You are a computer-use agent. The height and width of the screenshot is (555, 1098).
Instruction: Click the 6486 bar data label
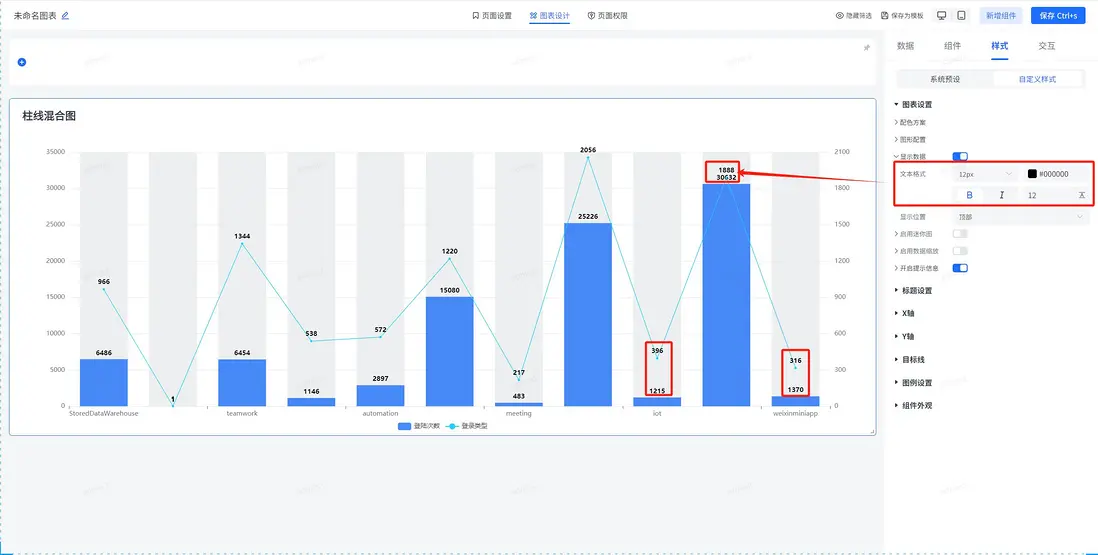[x=104, y=353]
